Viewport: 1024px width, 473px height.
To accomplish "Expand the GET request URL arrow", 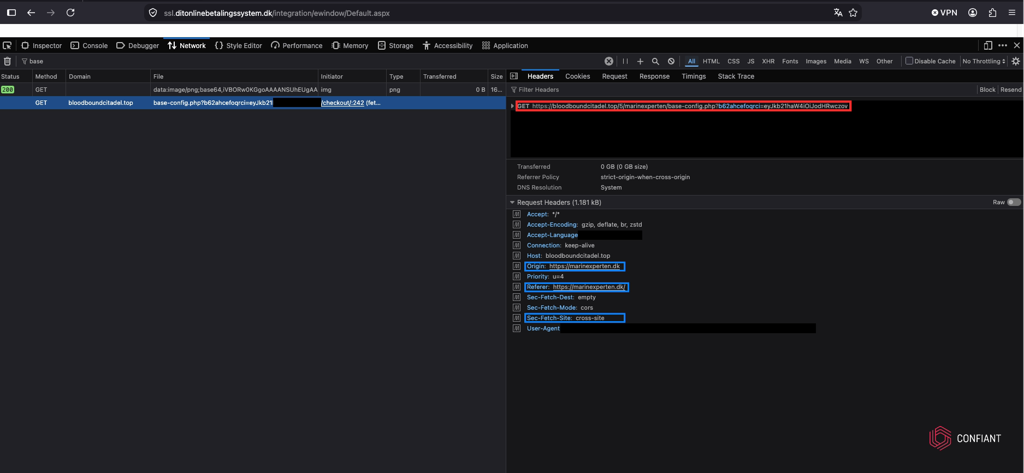I will coord(513,106).
